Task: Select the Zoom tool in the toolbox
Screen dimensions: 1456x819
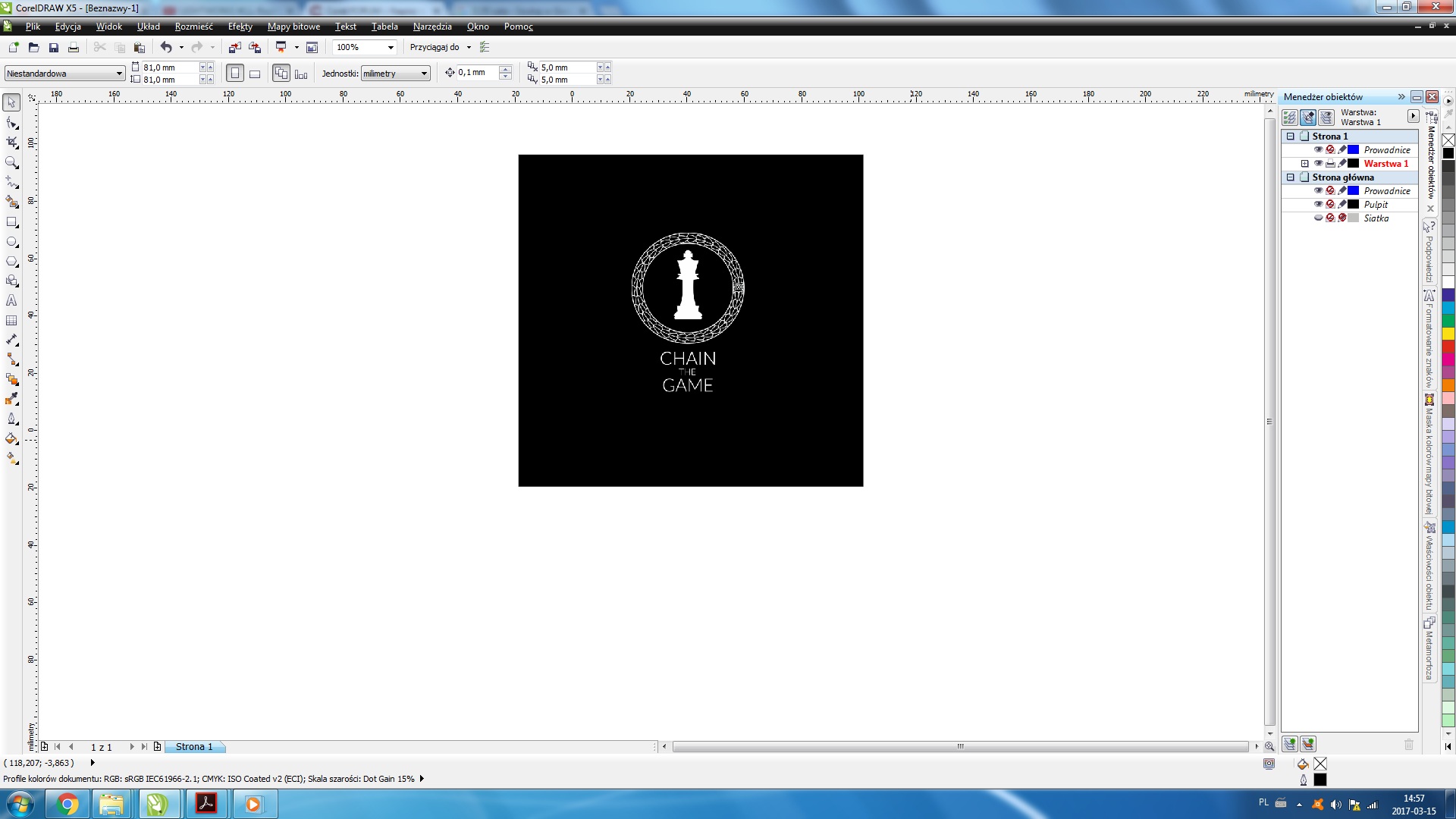Action: (x=11, y=162)
